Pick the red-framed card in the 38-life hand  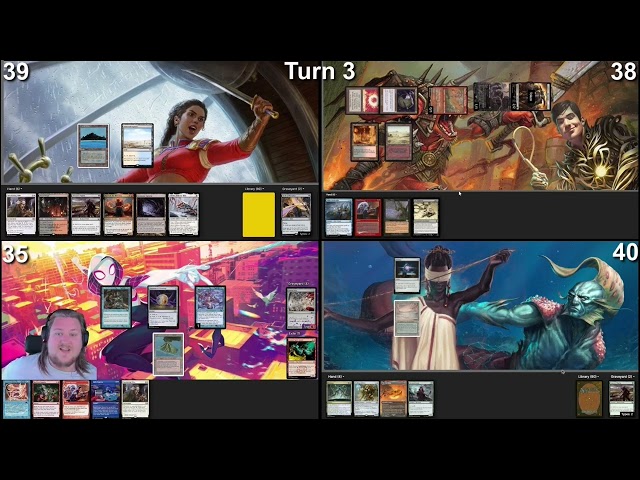(x=368, y=217)
